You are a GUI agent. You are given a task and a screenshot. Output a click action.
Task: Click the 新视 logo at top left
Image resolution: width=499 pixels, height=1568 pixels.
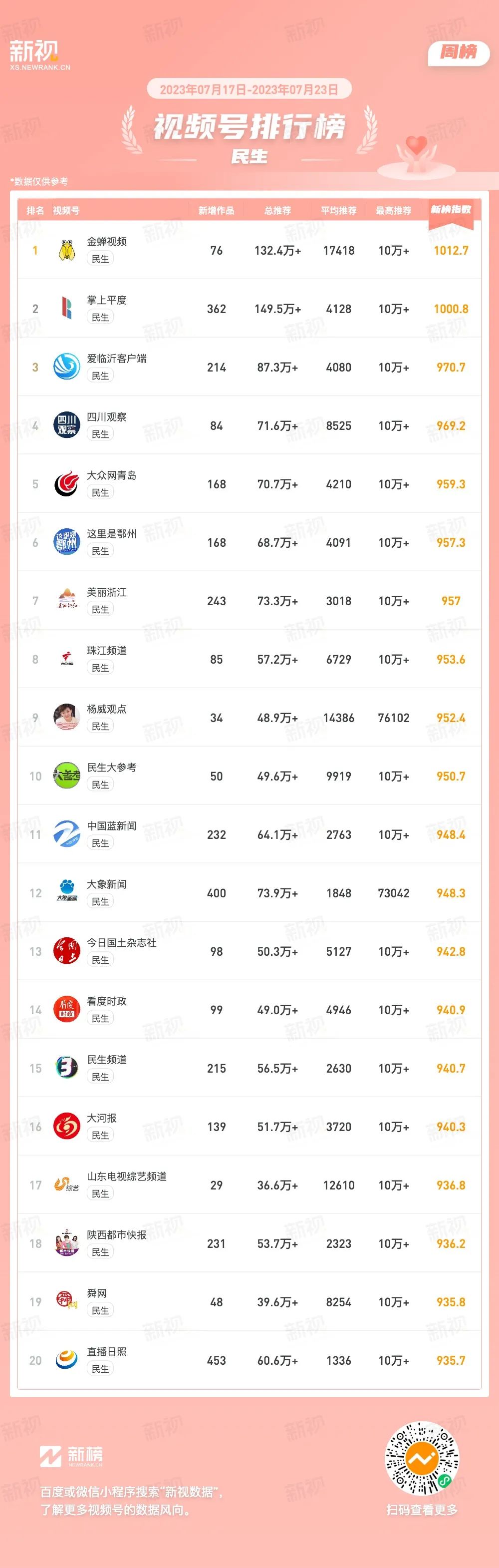point(39,55)
